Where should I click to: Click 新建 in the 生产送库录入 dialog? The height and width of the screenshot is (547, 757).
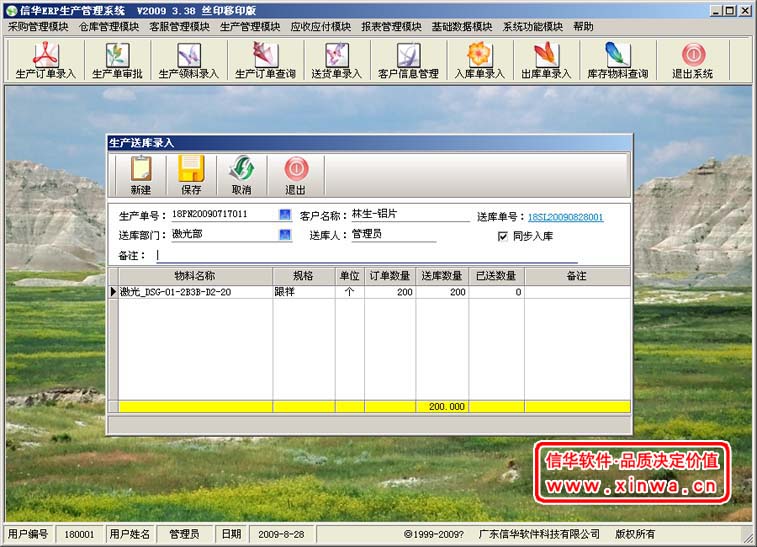(x=141, y=175)
